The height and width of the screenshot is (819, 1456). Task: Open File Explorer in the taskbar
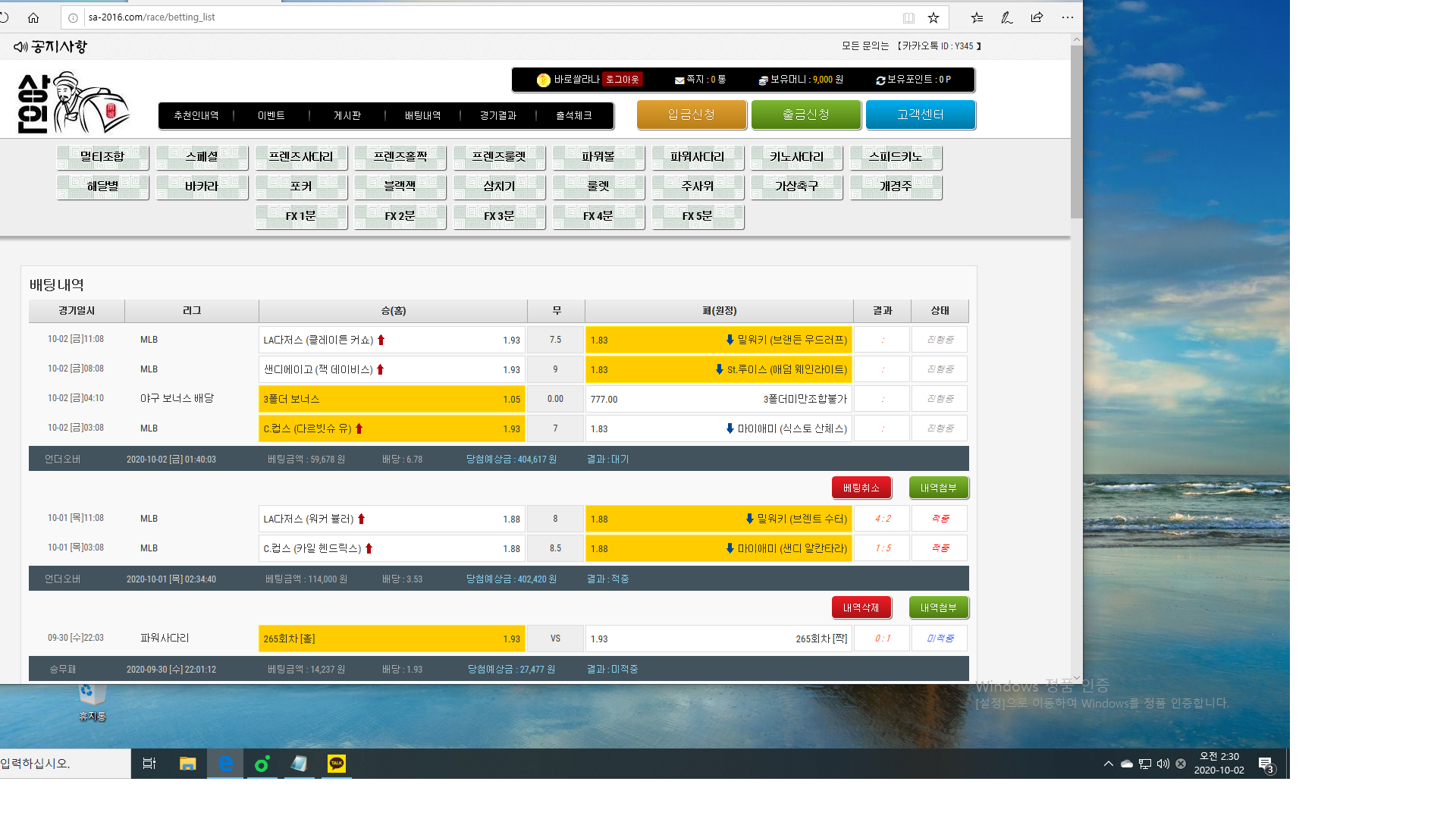187,764
